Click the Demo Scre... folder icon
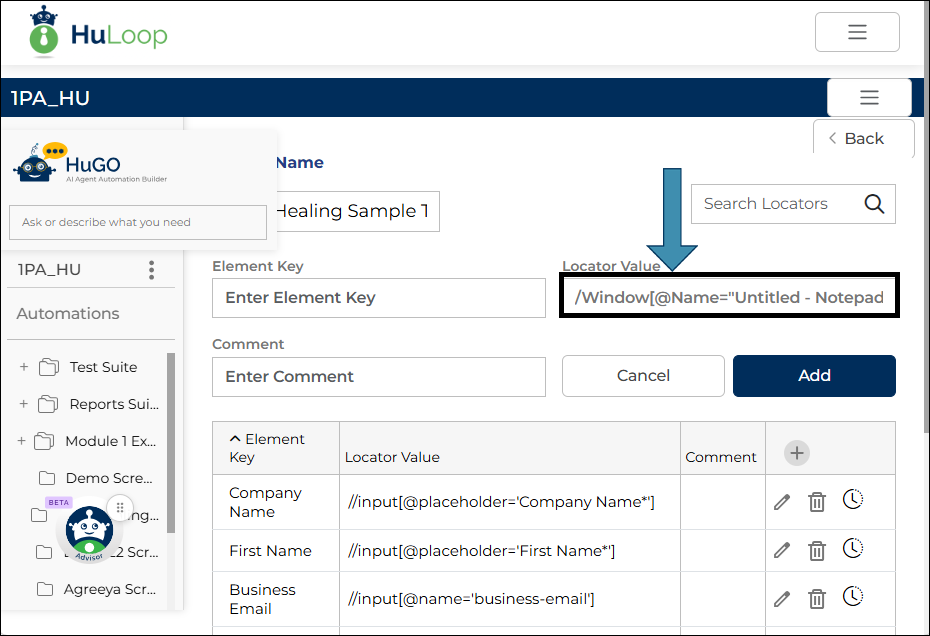 pos(47,478)
